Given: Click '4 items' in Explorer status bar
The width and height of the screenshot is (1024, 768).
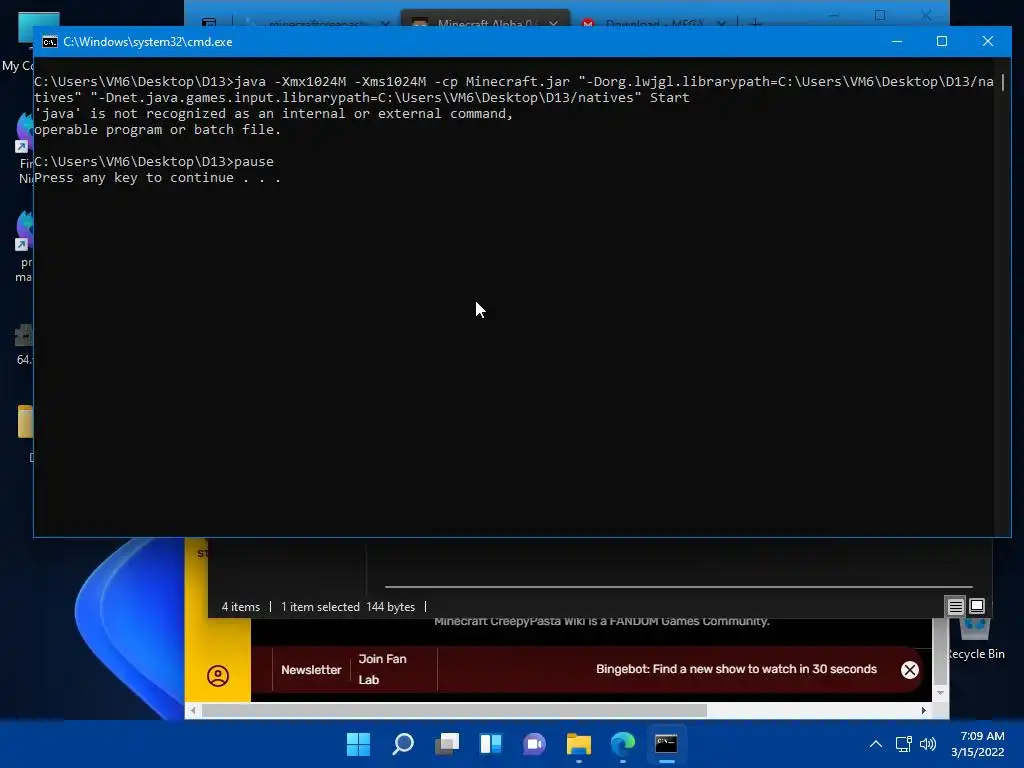Looking at the screenshot, I should [x=240, y=607].
